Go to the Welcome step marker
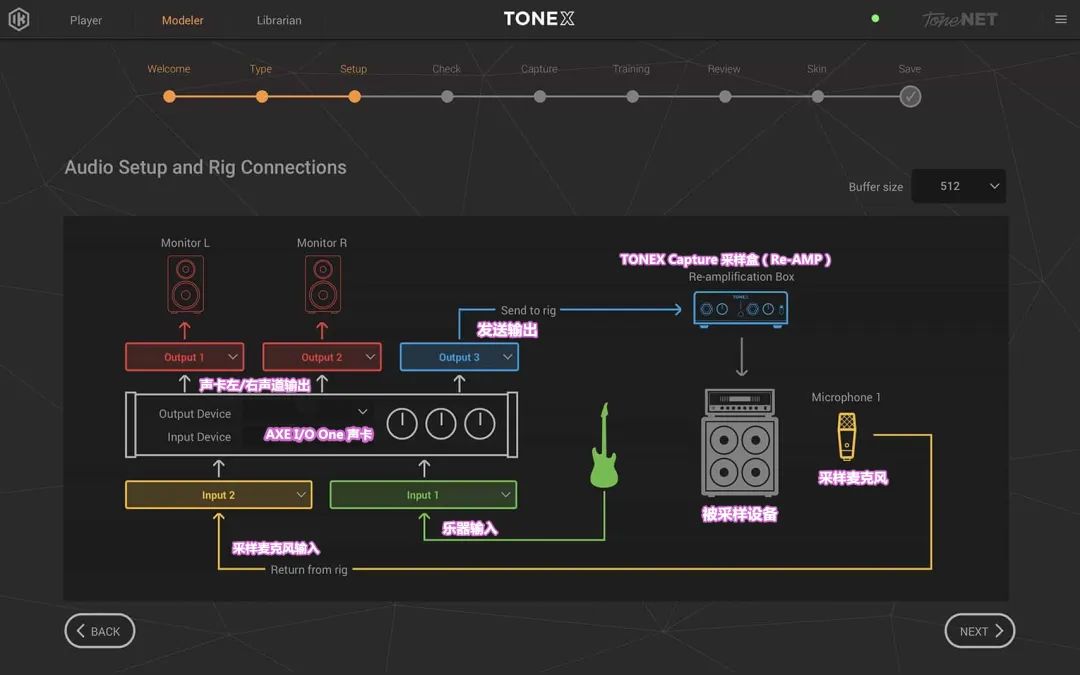The image size is (1080, 675). tap(169, 96)
